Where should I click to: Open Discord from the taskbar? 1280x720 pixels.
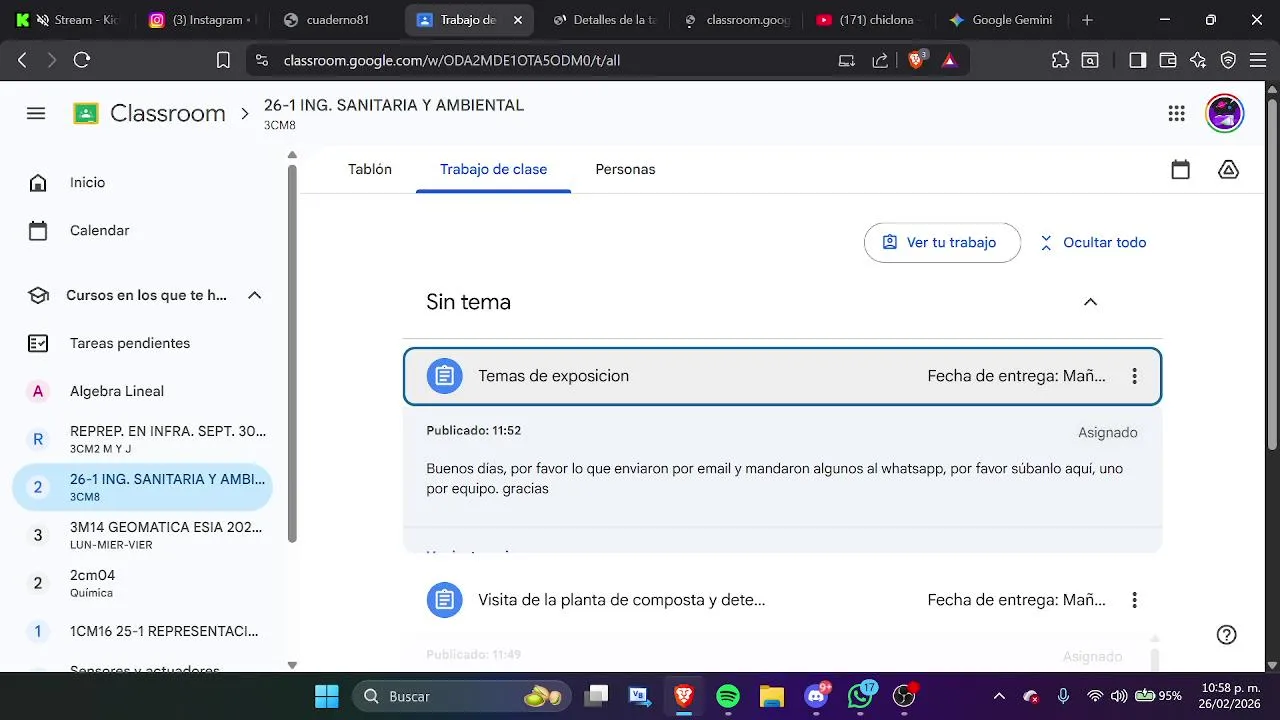[x=816, y=696]
